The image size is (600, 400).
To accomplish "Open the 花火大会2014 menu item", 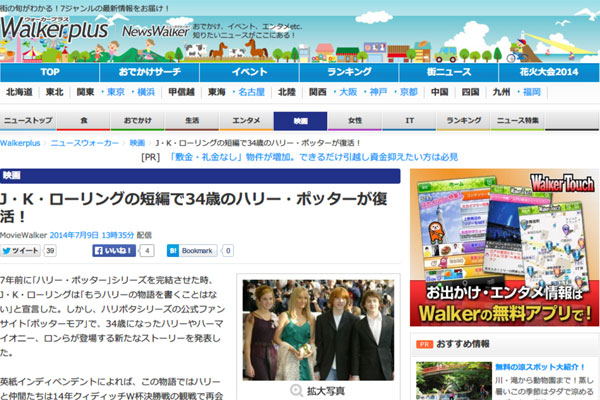I will [549, 72].
